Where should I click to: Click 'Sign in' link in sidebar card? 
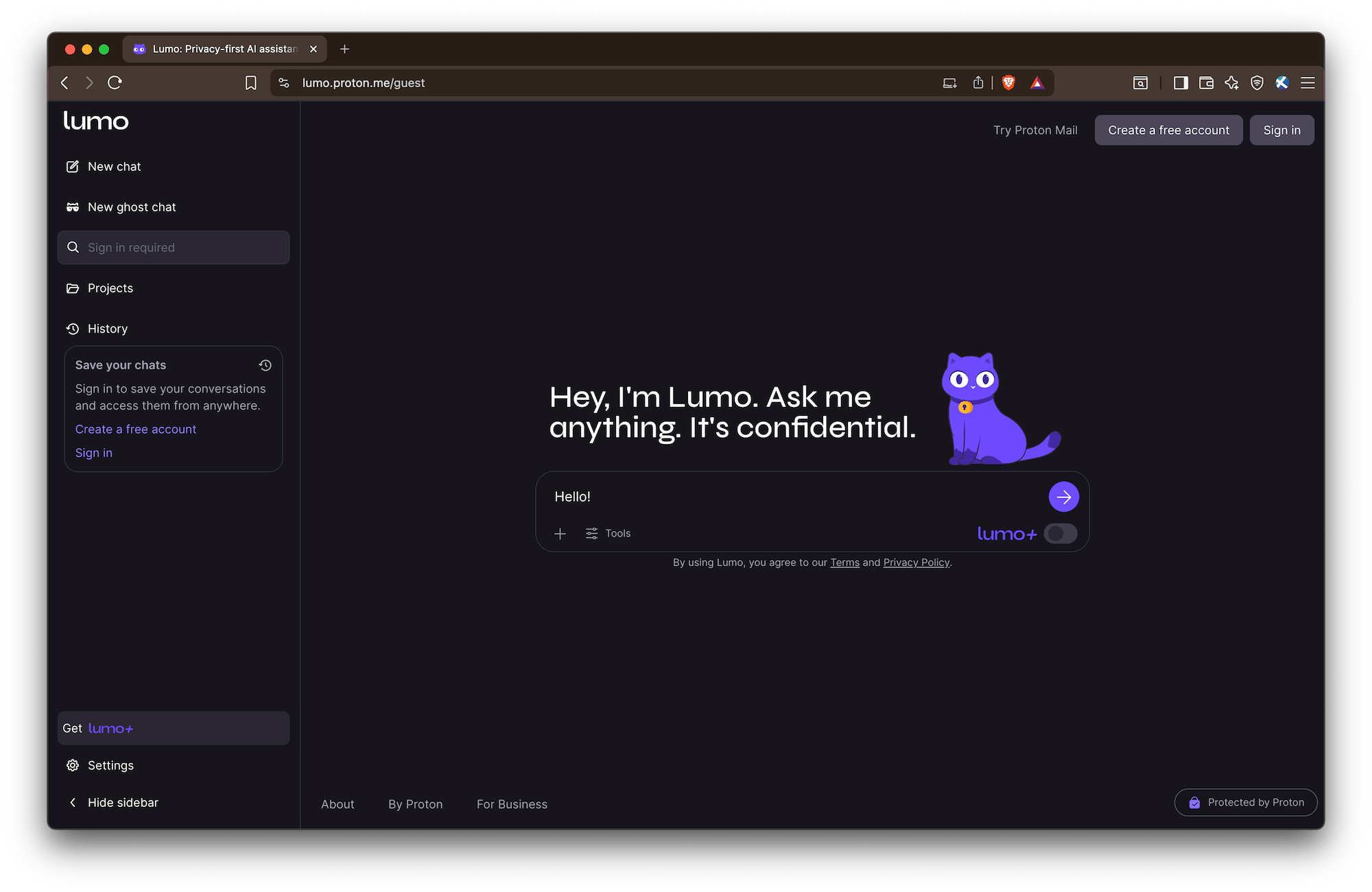pyautogui.click(x=94, y=453)
